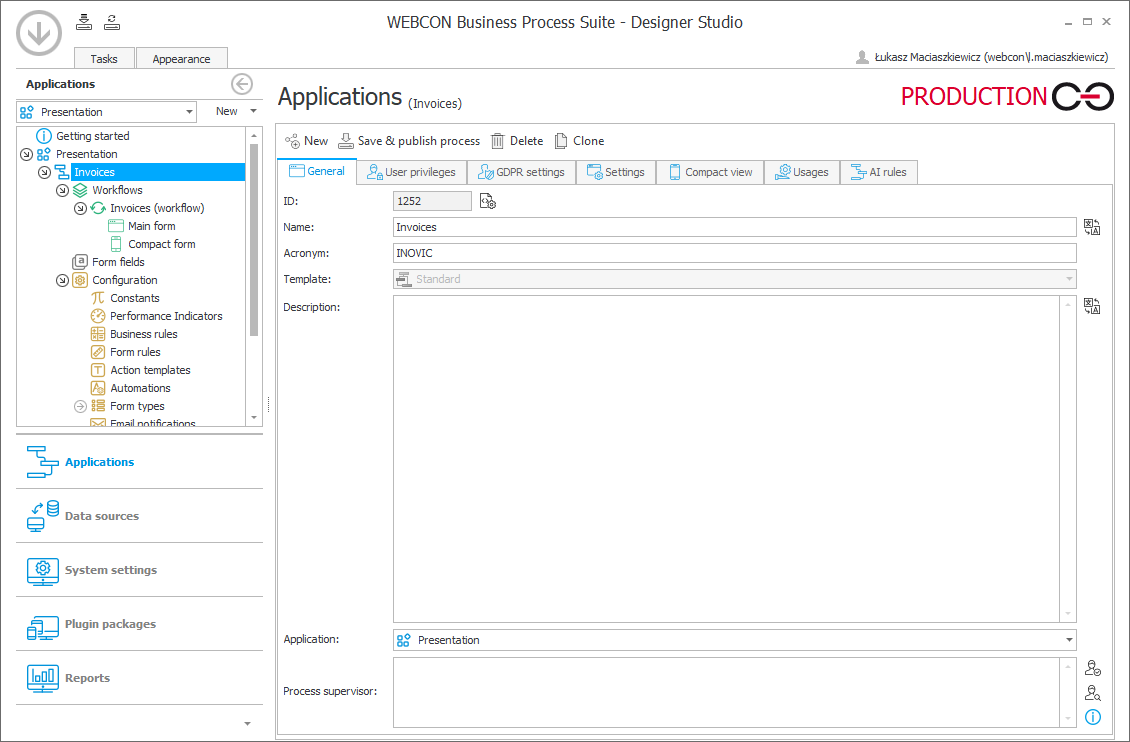The image size is (1130, 742).
Task: Click the search user icon for supervisor
Action: (x=1093, y=693)
